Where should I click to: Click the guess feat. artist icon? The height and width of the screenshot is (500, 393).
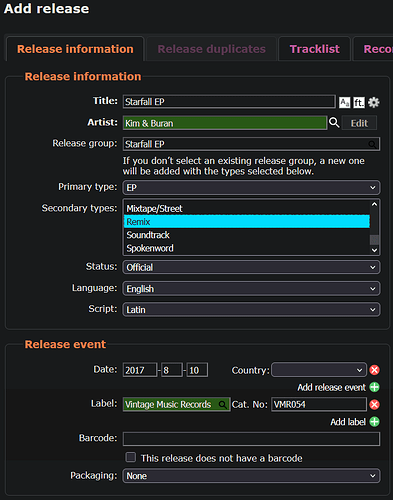359,102
